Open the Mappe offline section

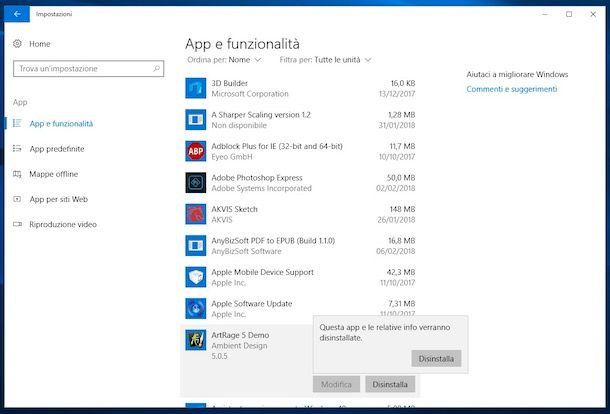(x=54, y=174)
